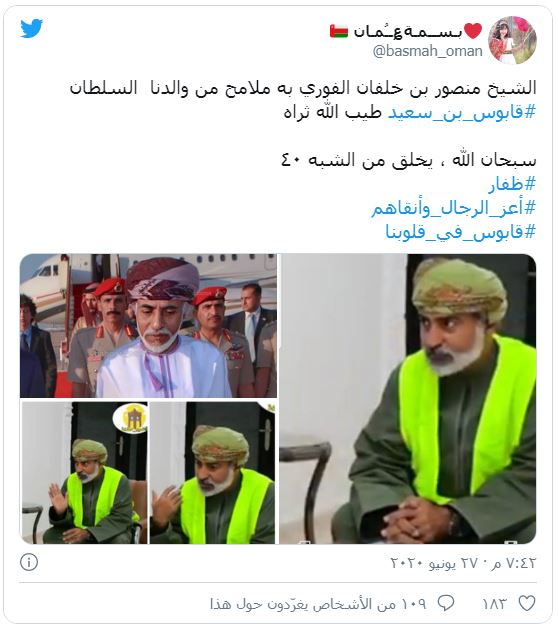Open large photo of man in yellow vest

(x=408, y=399)
